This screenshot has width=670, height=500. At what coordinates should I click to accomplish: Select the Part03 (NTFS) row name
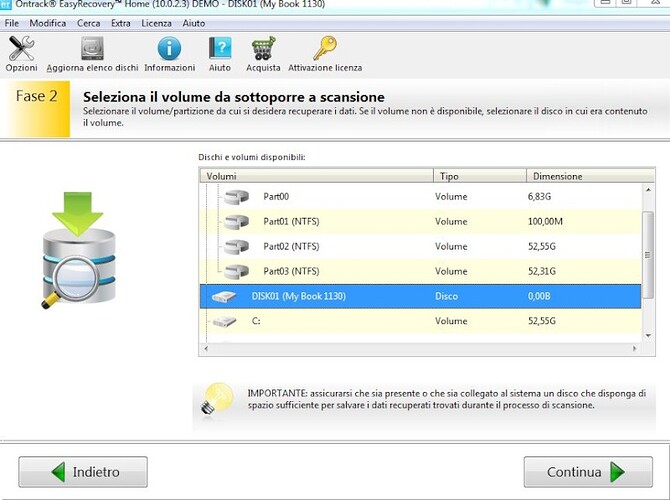[291, 271]
